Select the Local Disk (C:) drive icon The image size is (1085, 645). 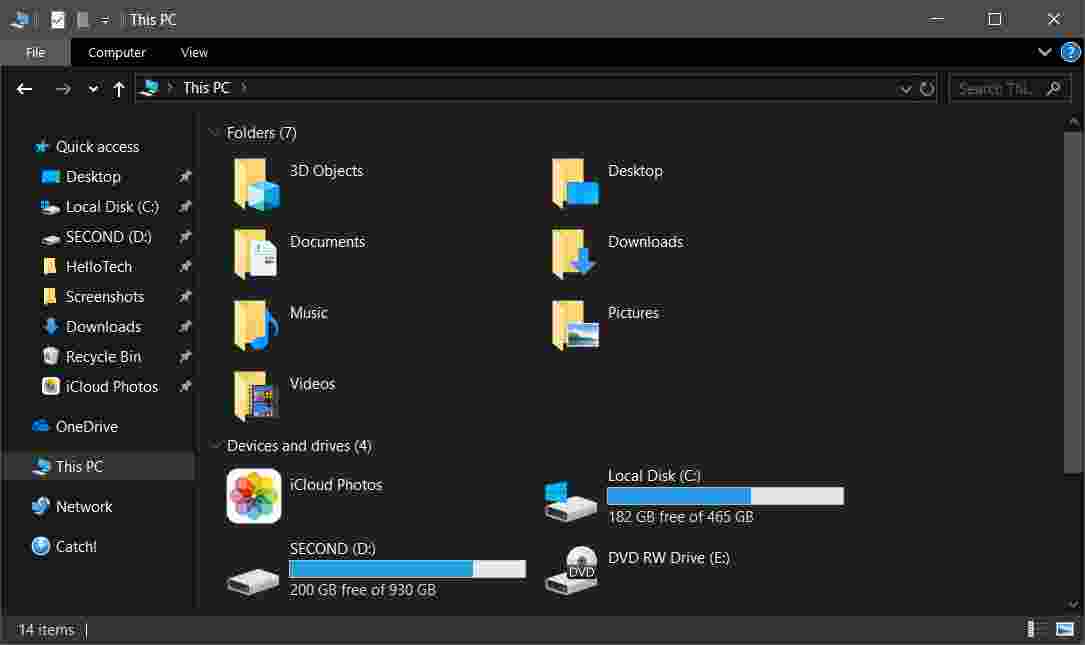pyautogui.click(x=571, y=502)
